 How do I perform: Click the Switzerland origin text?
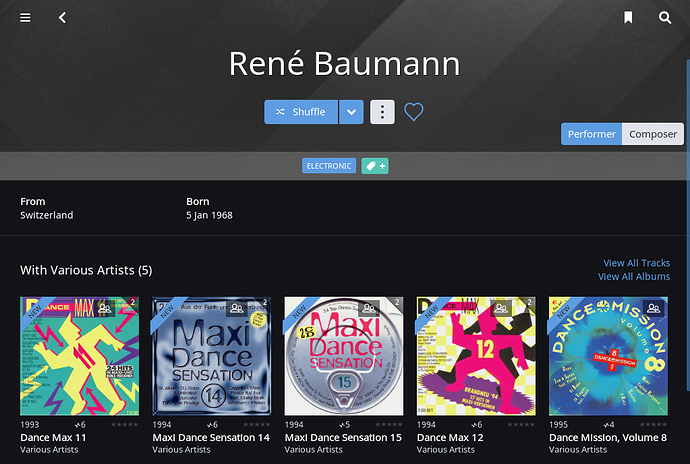(47, 215)
